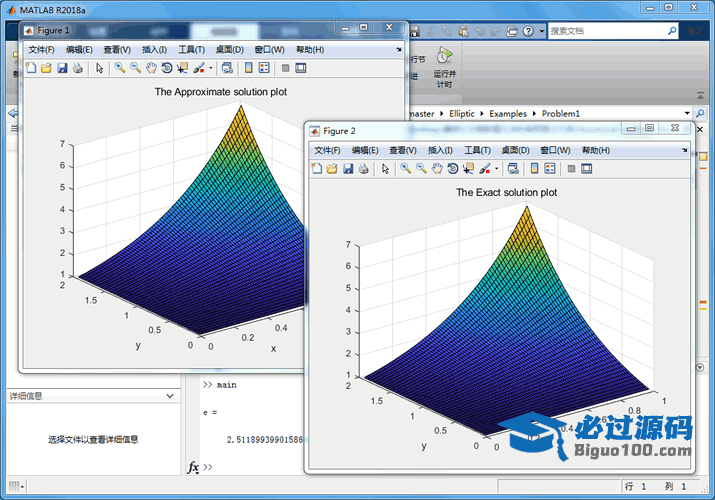Dock Figure 1 using the corner arrow
The width and height of the screenshot is (715, 500).
(x=399, y=49)
